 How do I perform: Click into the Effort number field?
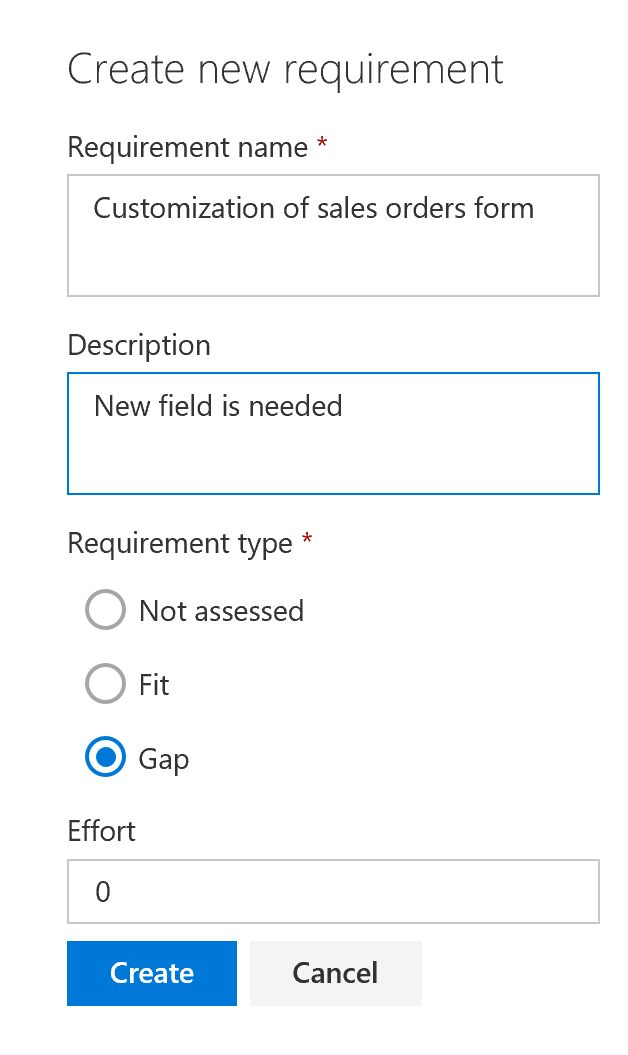pyautogui.click(x=333, y=891)
